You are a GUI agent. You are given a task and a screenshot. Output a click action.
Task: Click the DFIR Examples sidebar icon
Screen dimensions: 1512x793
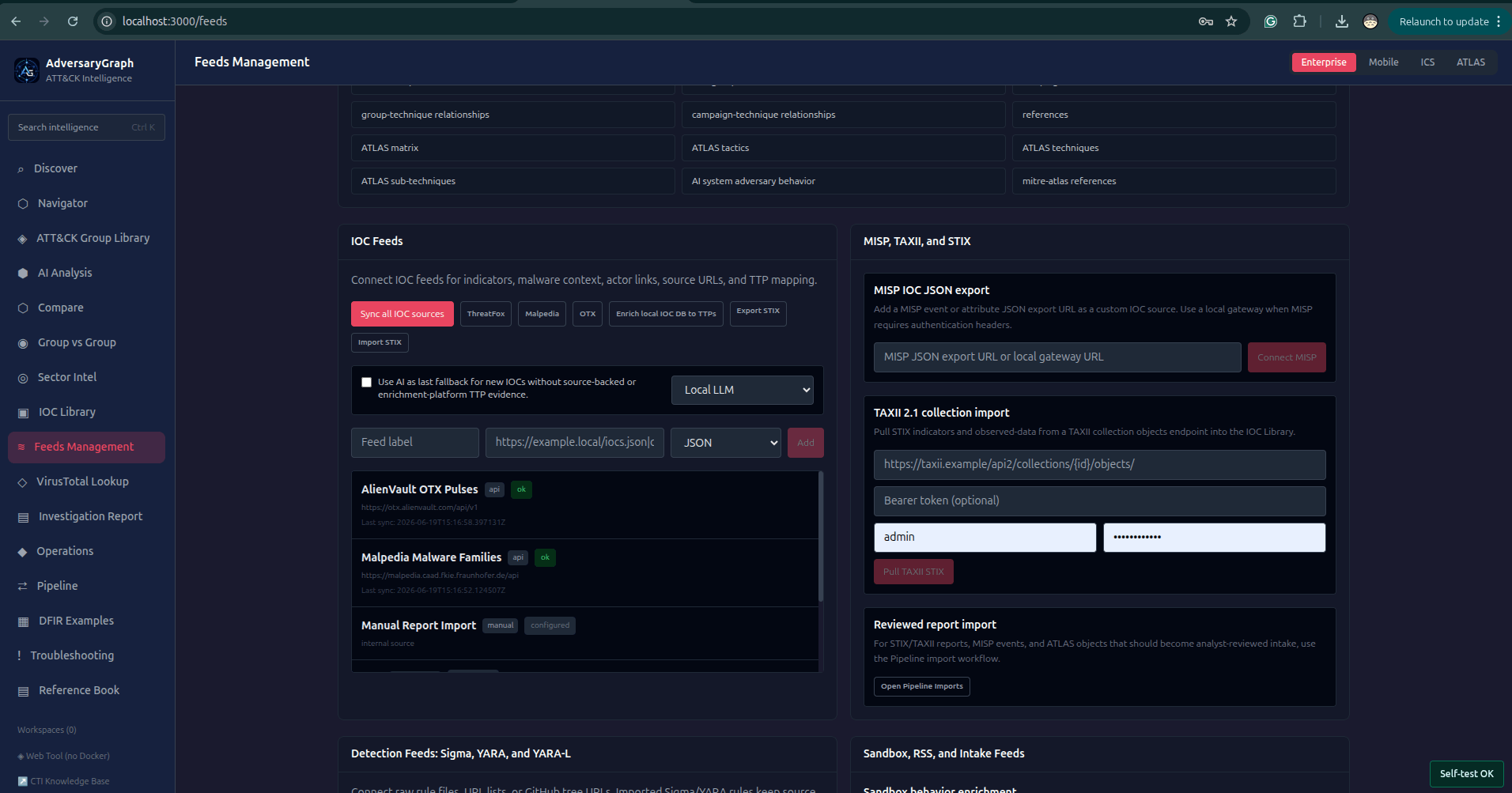[23, 621]
